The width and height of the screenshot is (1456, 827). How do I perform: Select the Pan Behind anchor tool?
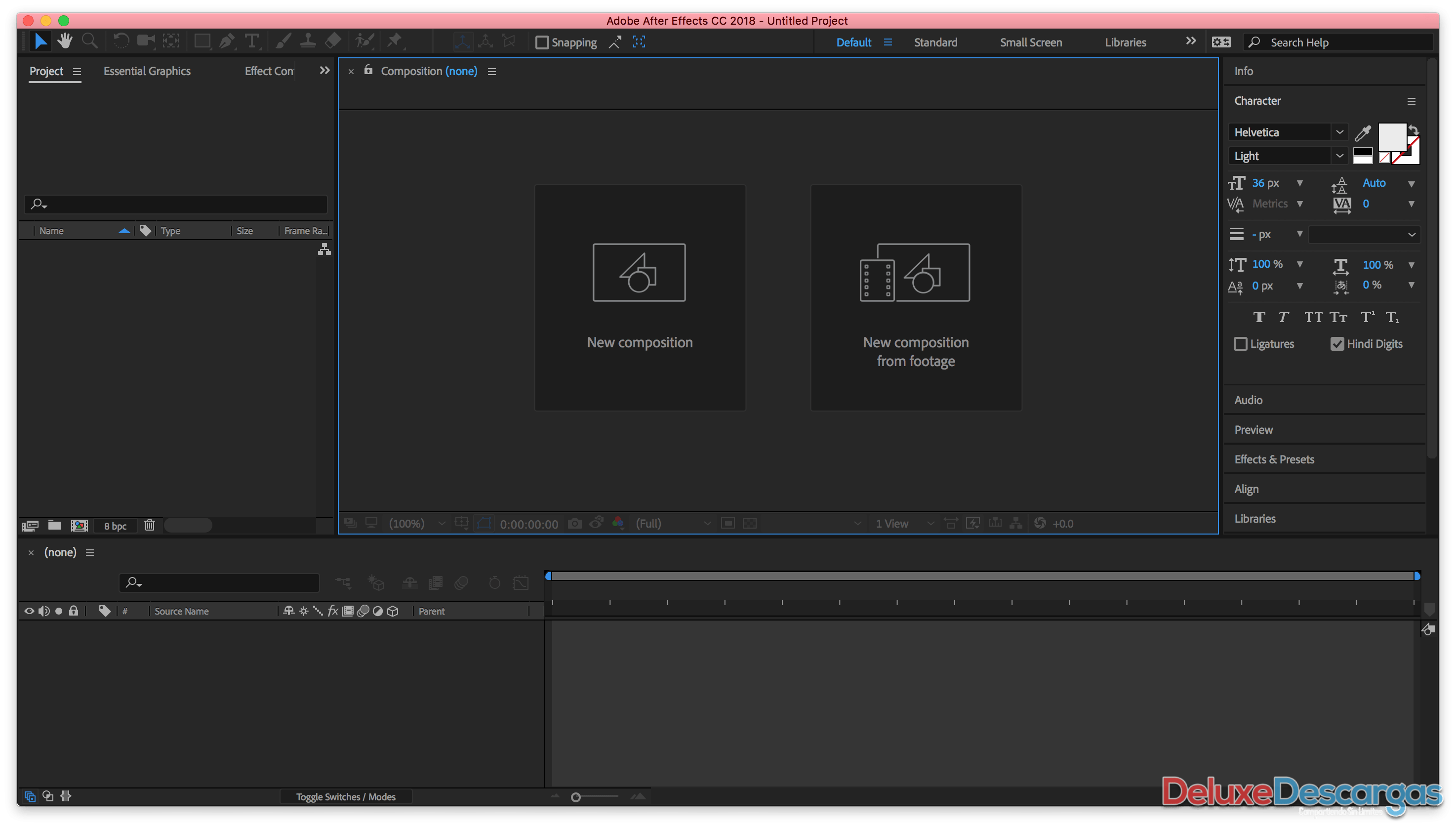click(x=171, y=41)
